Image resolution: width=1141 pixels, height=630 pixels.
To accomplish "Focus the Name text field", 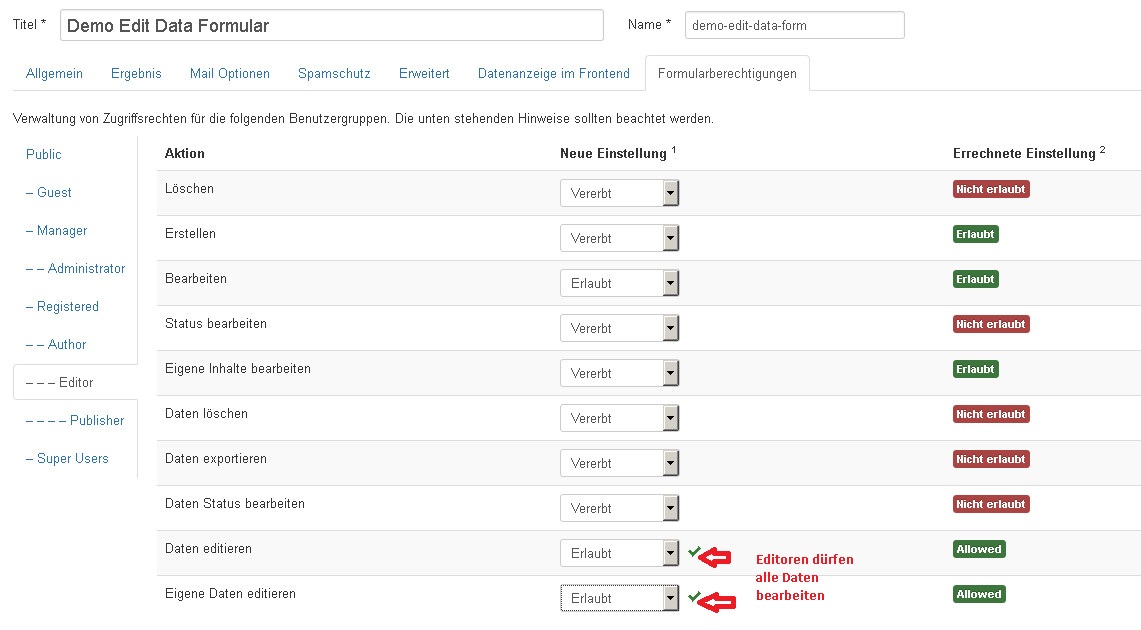I will click(794, 25).
